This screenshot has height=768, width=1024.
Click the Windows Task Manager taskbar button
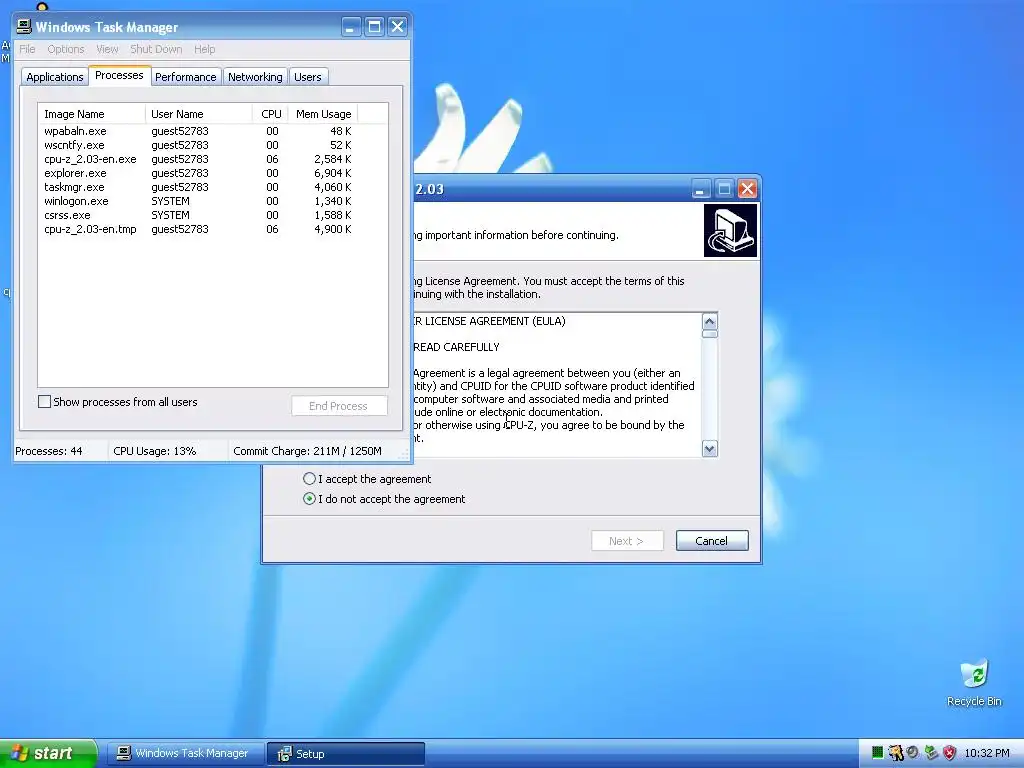185,754
